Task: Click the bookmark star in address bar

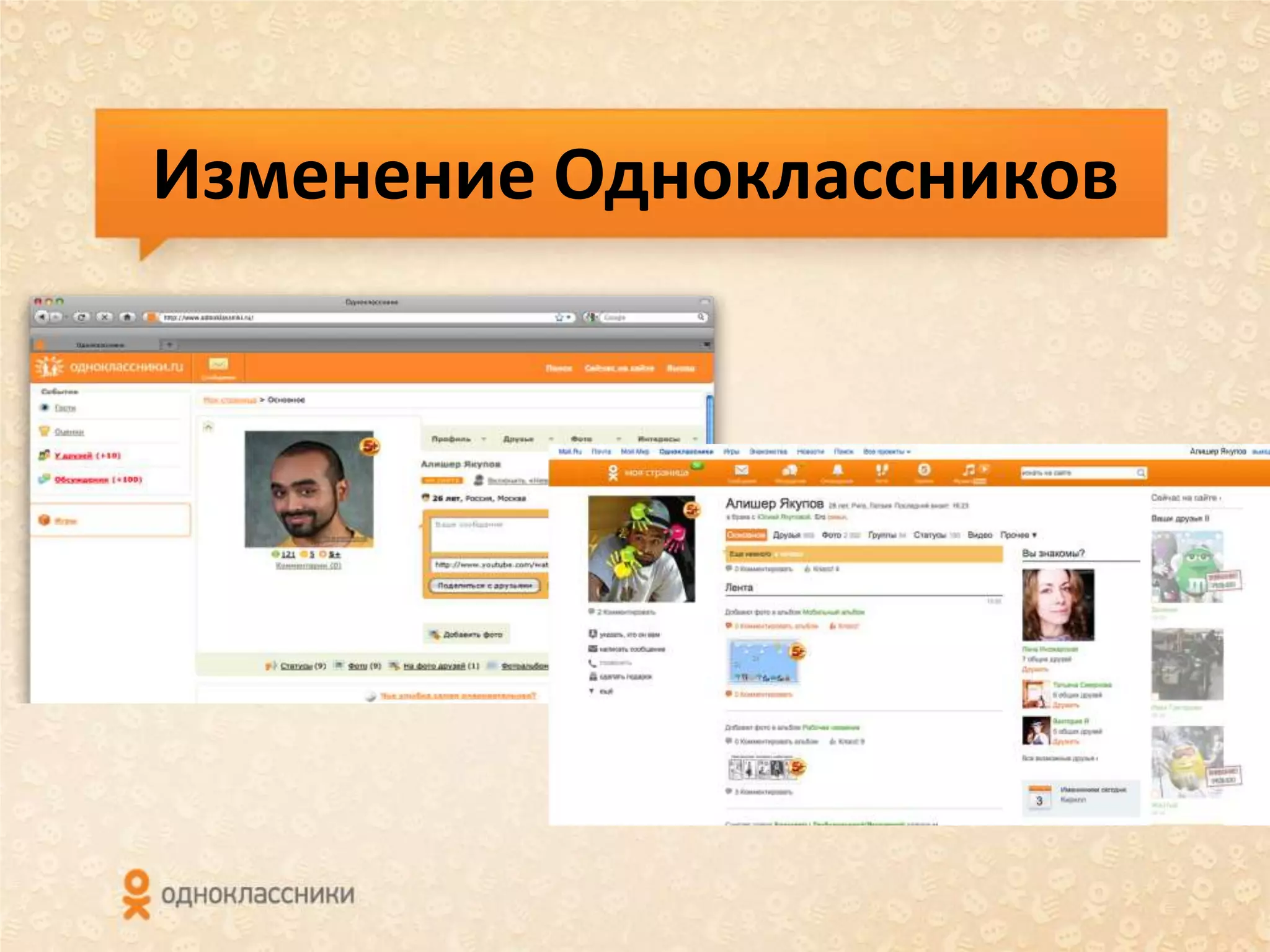Action: pyautogui.click(x=560, y=317)
